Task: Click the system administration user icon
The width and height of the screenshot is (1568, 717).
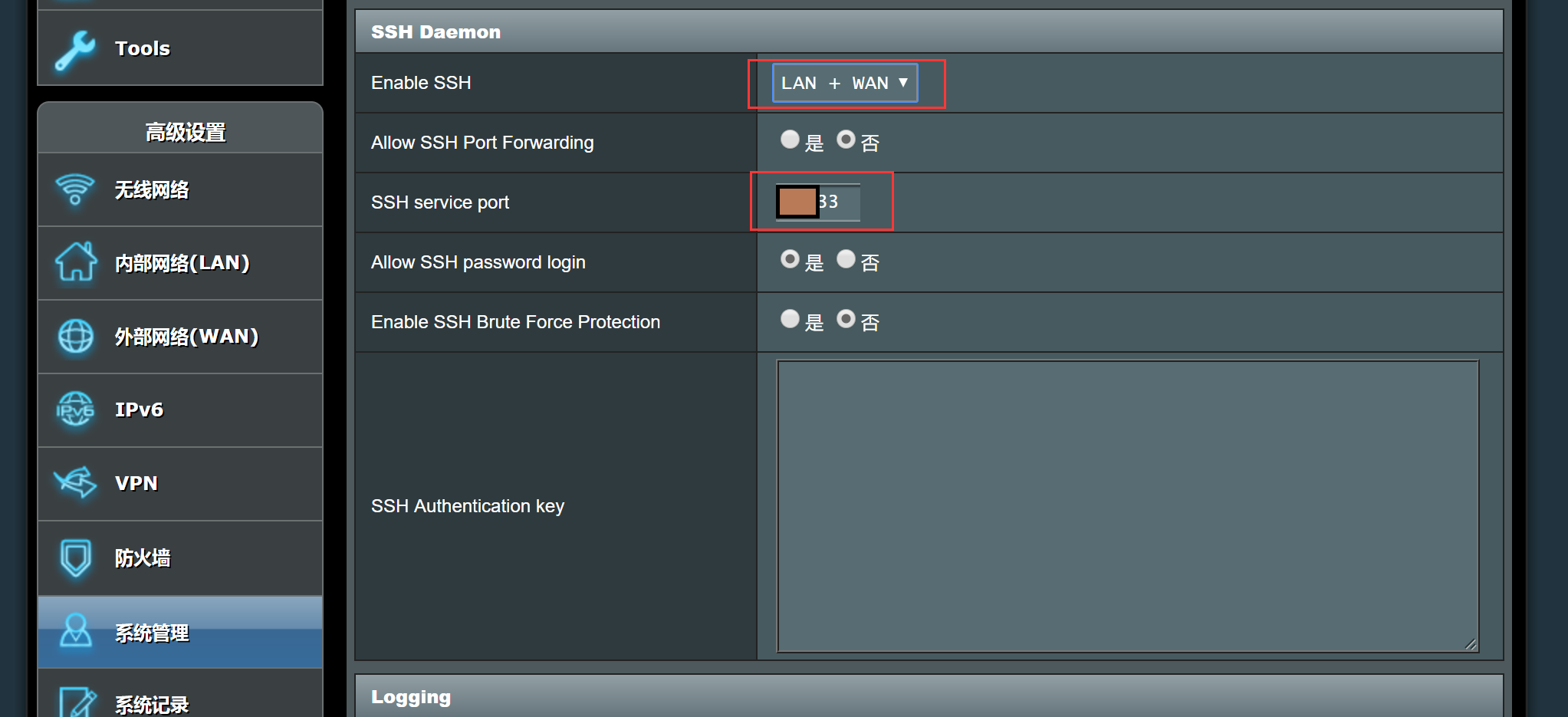Action: click(75, 631)
